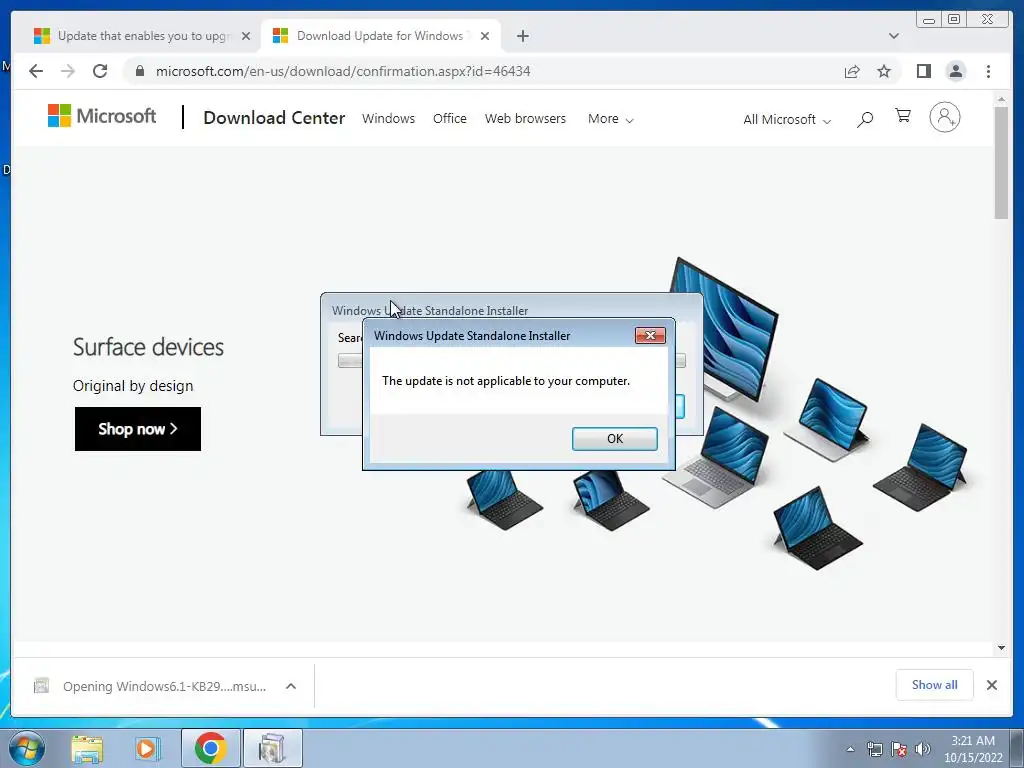Screen dimensions: 1024x768
Task: Click the Microsoft logo
Action: tap(102, 116)
